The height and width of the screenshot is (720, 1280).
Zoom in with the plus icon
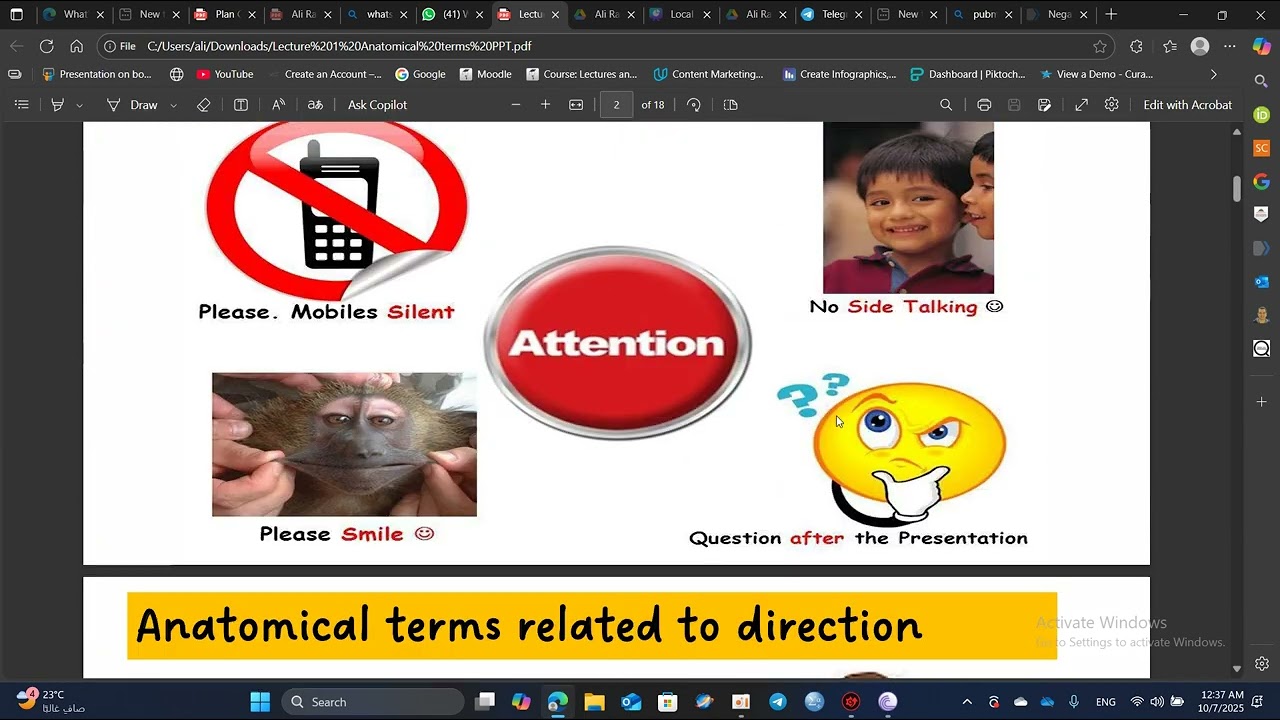click(545, 105)
